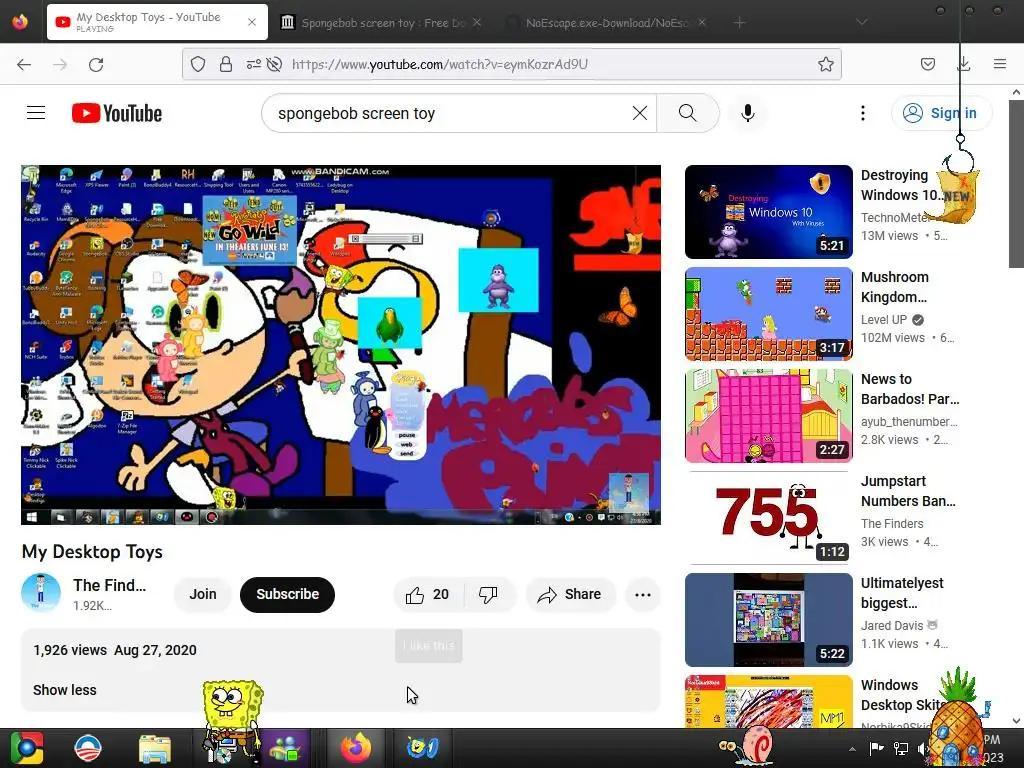Click ayub_thenumber channel name

pyautogui.click(x=909, y=422)
